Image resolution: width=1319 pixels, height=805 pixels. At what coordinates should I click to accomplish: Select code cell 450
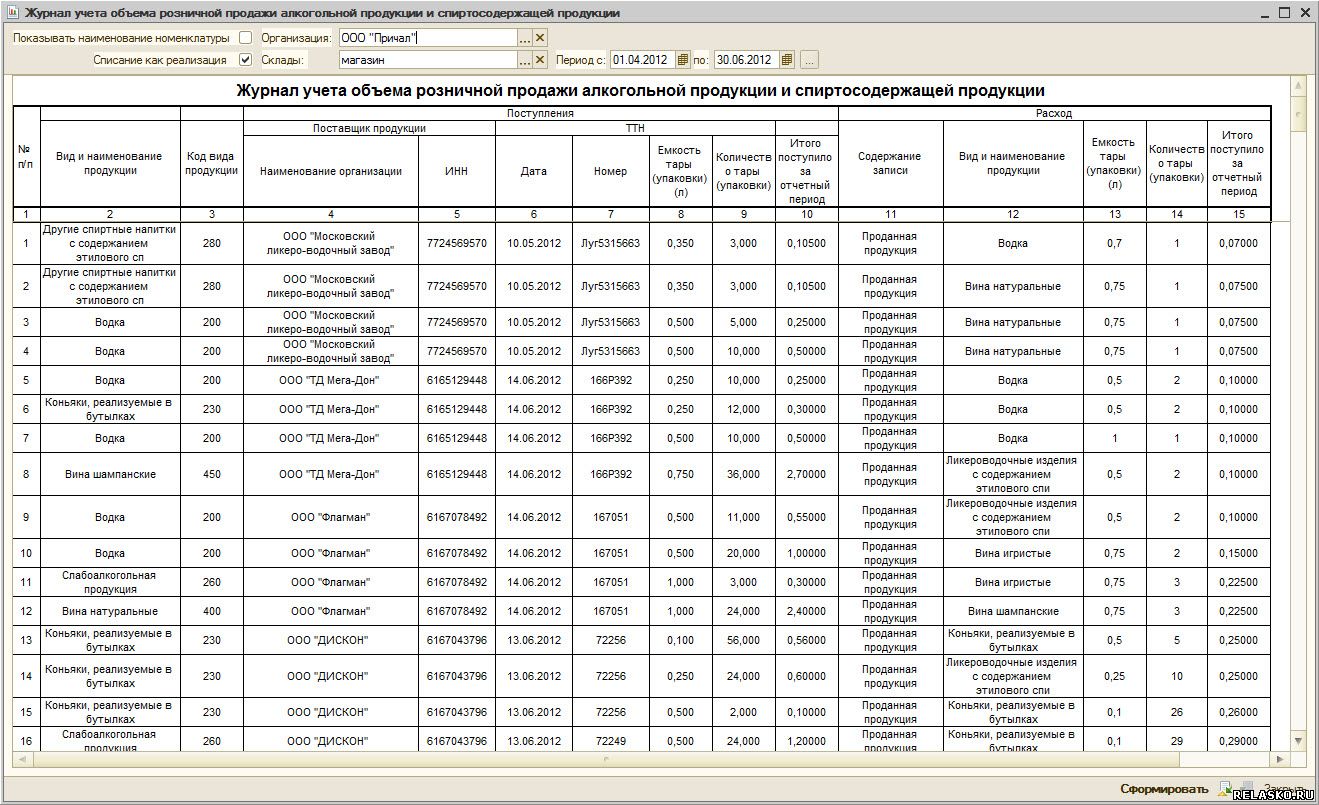pyautogui.click(x=212, y=474)
